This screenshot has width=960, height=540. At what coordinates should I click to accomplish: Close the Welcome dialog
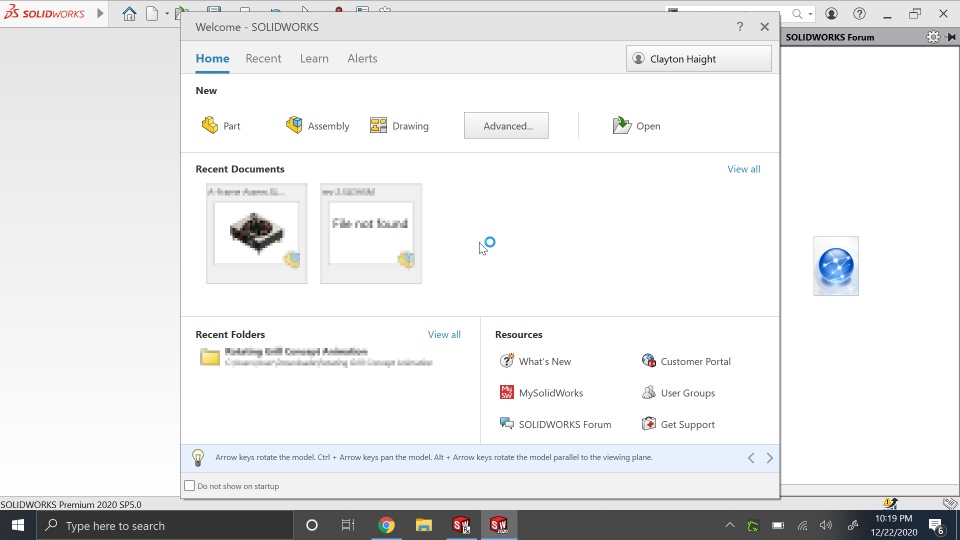coord(765,27)
